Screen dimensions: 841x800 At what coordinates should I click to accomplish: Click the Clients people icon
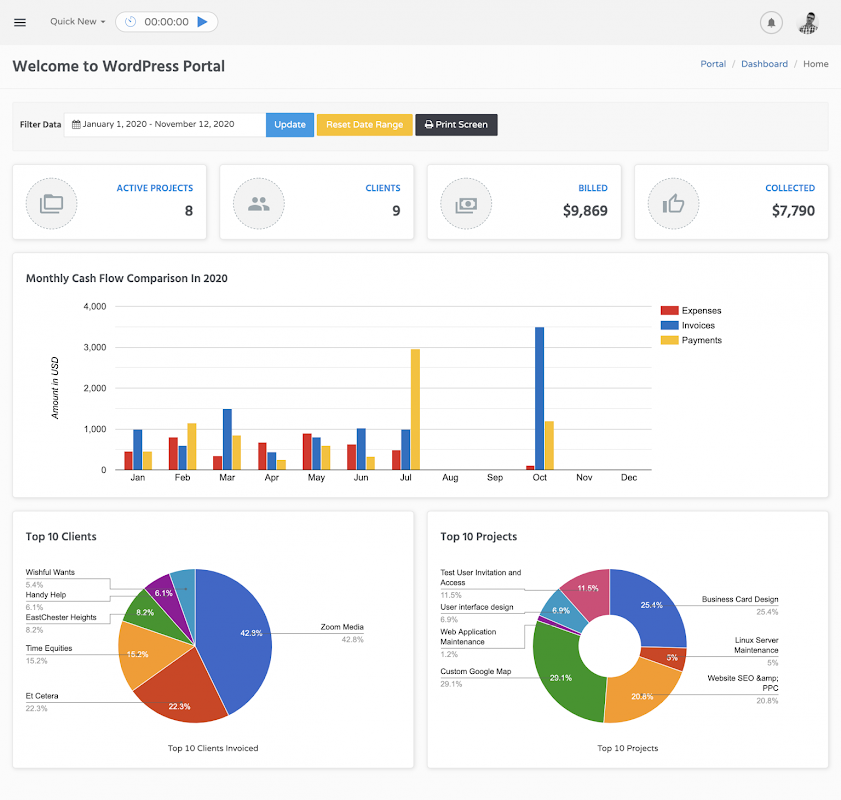tap(259, 204)
